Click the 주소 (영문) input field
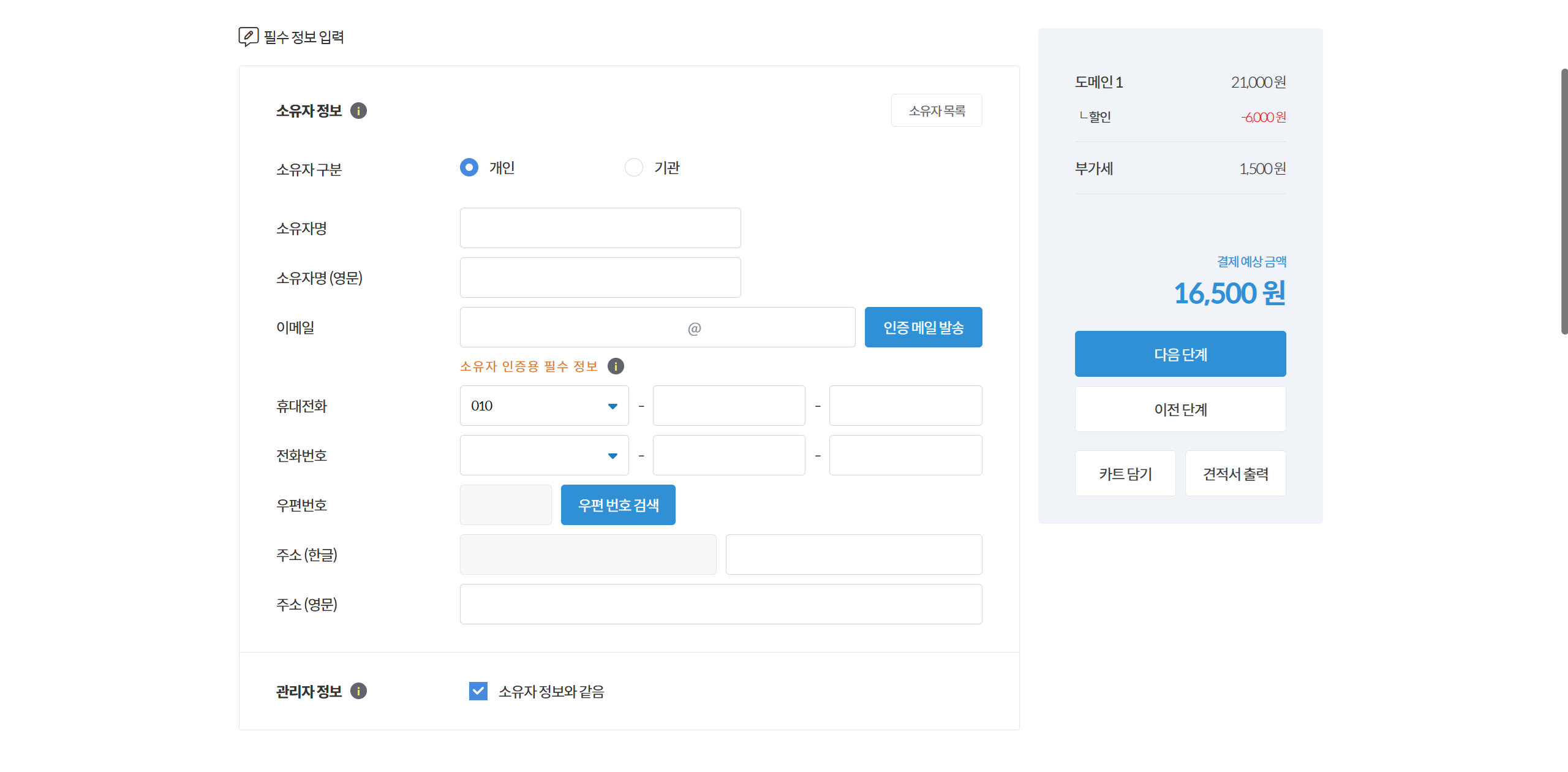 721,604
